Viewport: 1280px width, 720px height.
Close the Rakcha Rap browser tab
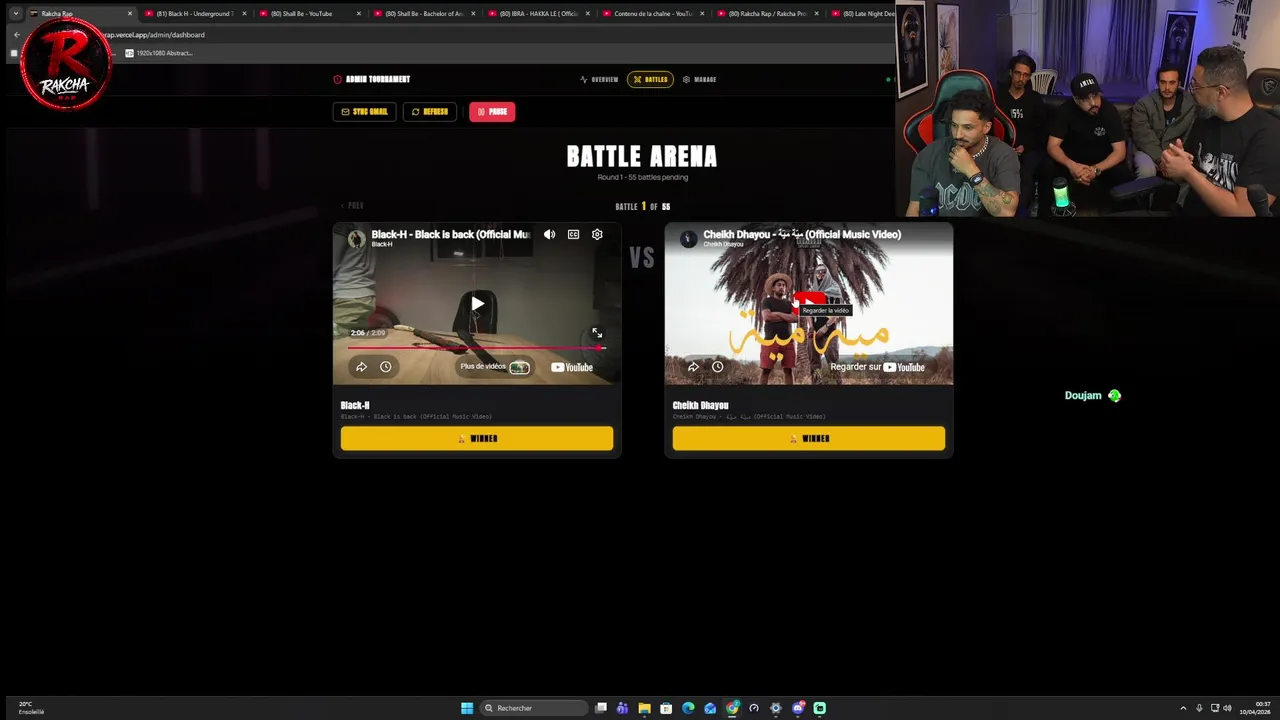[129, 14]
